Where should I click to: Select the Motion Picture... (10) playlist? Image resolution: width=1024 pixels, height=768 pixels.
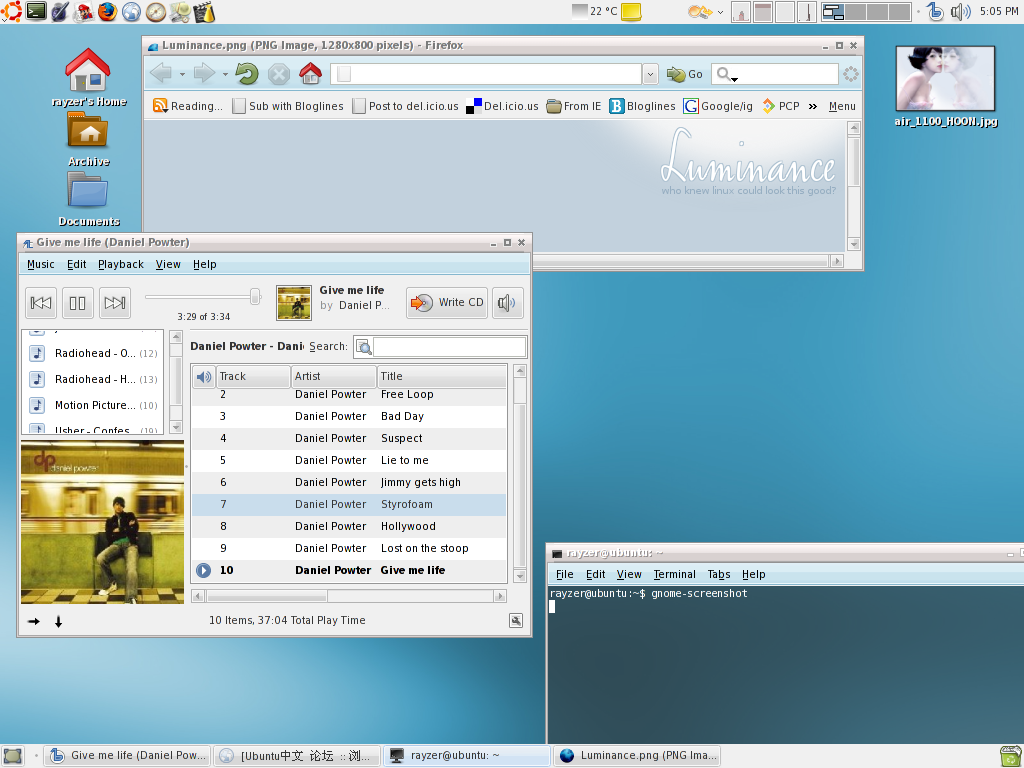pyautogui.click(x=93, y=406)
